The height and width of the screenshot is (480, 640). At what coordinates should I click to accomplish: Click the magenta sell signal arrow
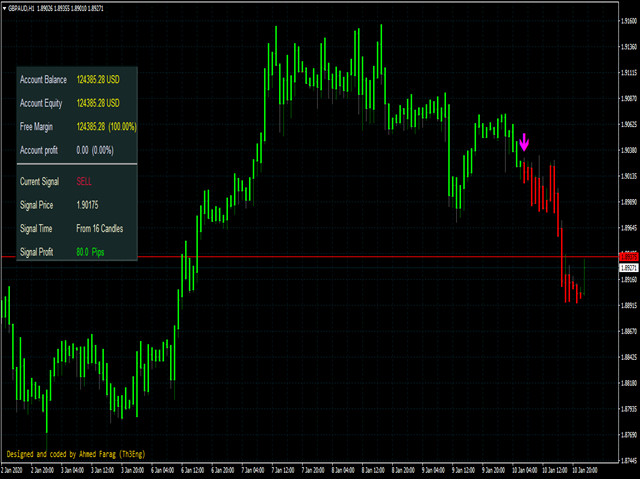pyautogui.click(x=524, y=141)
